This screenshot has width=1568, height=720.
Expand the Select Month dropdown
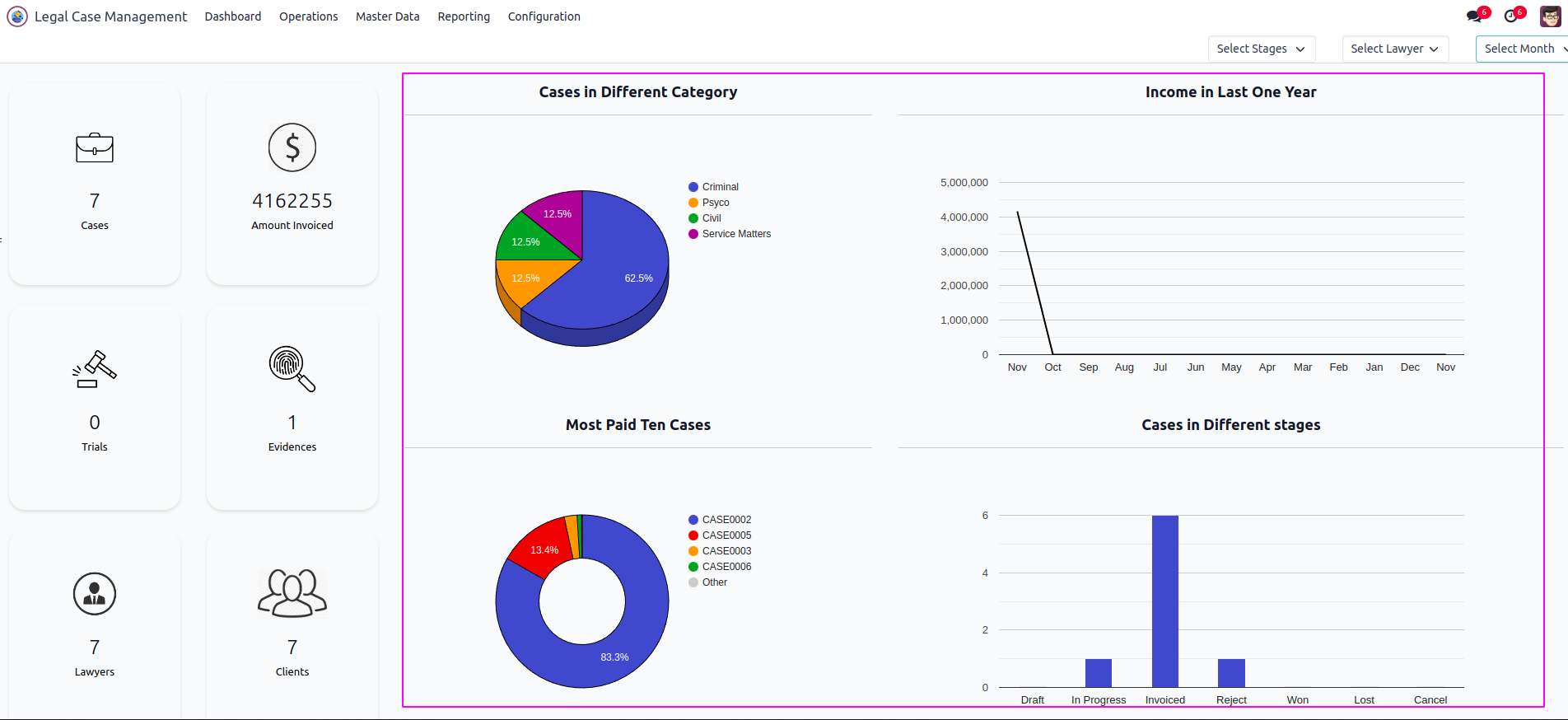(1522, 49)
